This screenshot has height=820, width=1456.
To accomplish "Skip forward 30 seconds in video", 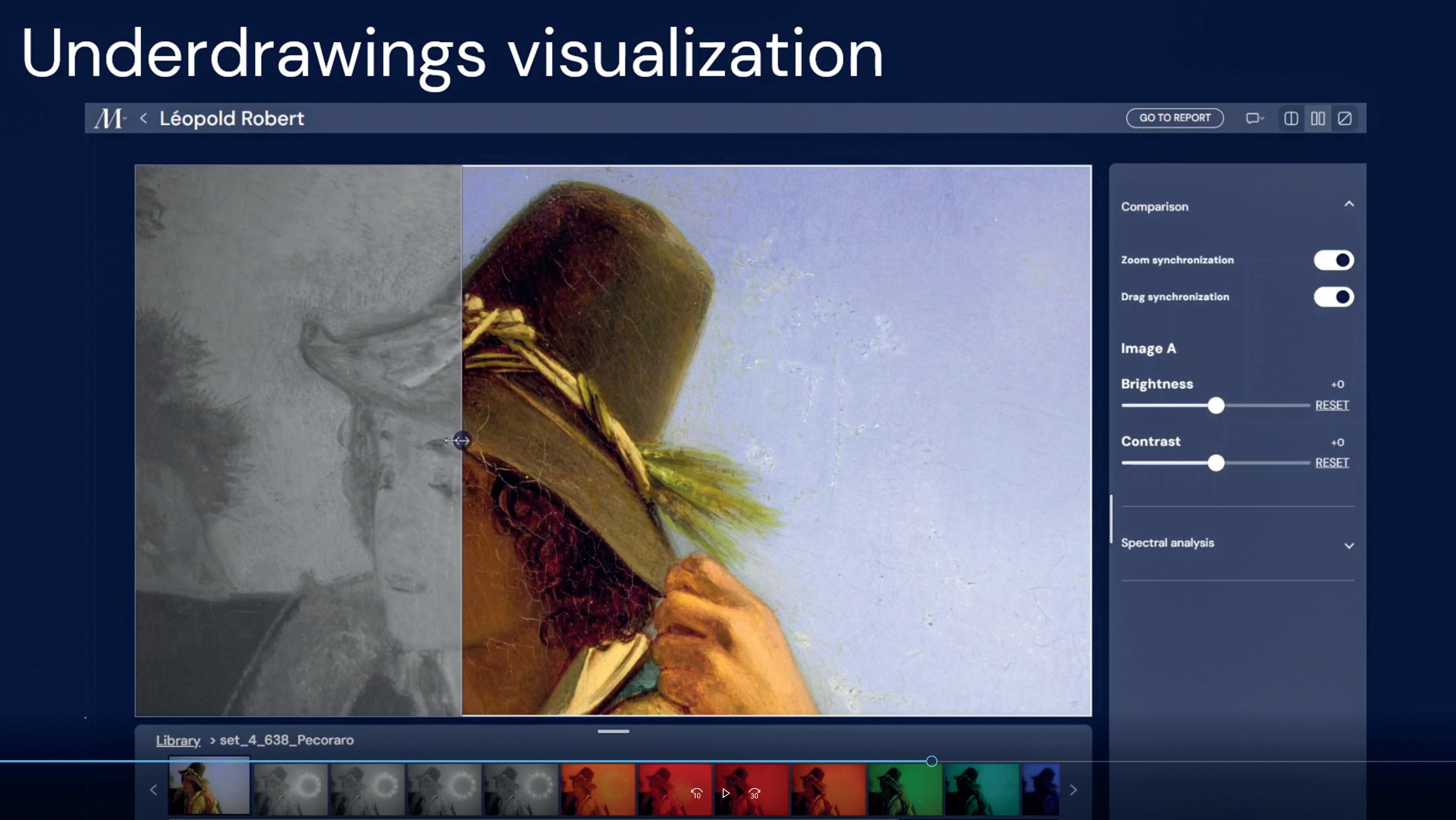I will click(754, 794).
